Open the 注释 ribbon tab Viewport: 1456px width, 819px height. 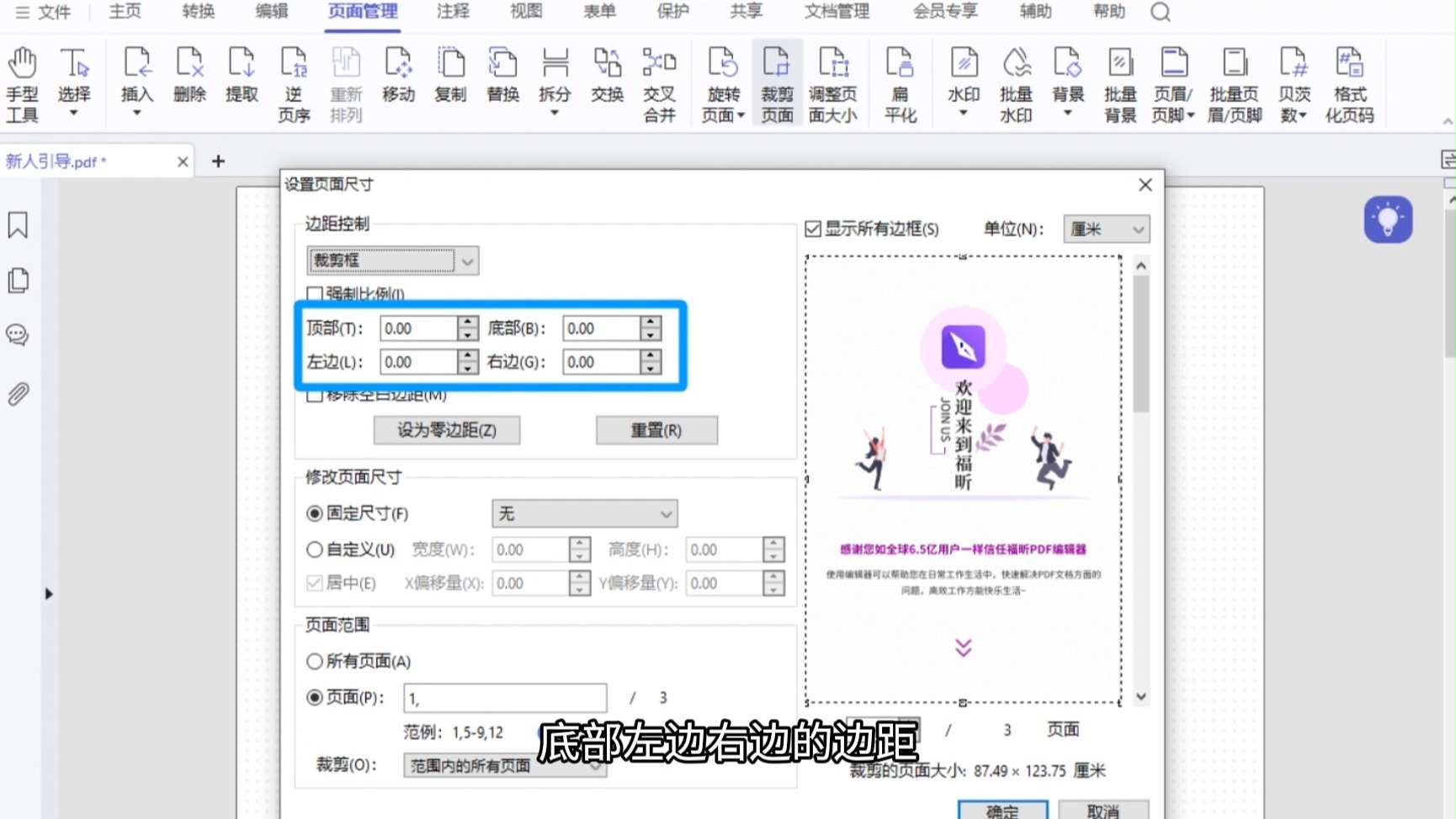(x=452, y=12)
